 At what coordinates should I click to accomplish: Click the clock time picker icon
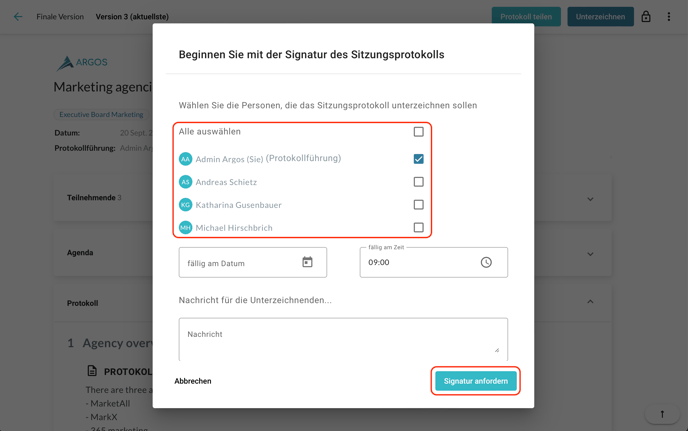486,262
